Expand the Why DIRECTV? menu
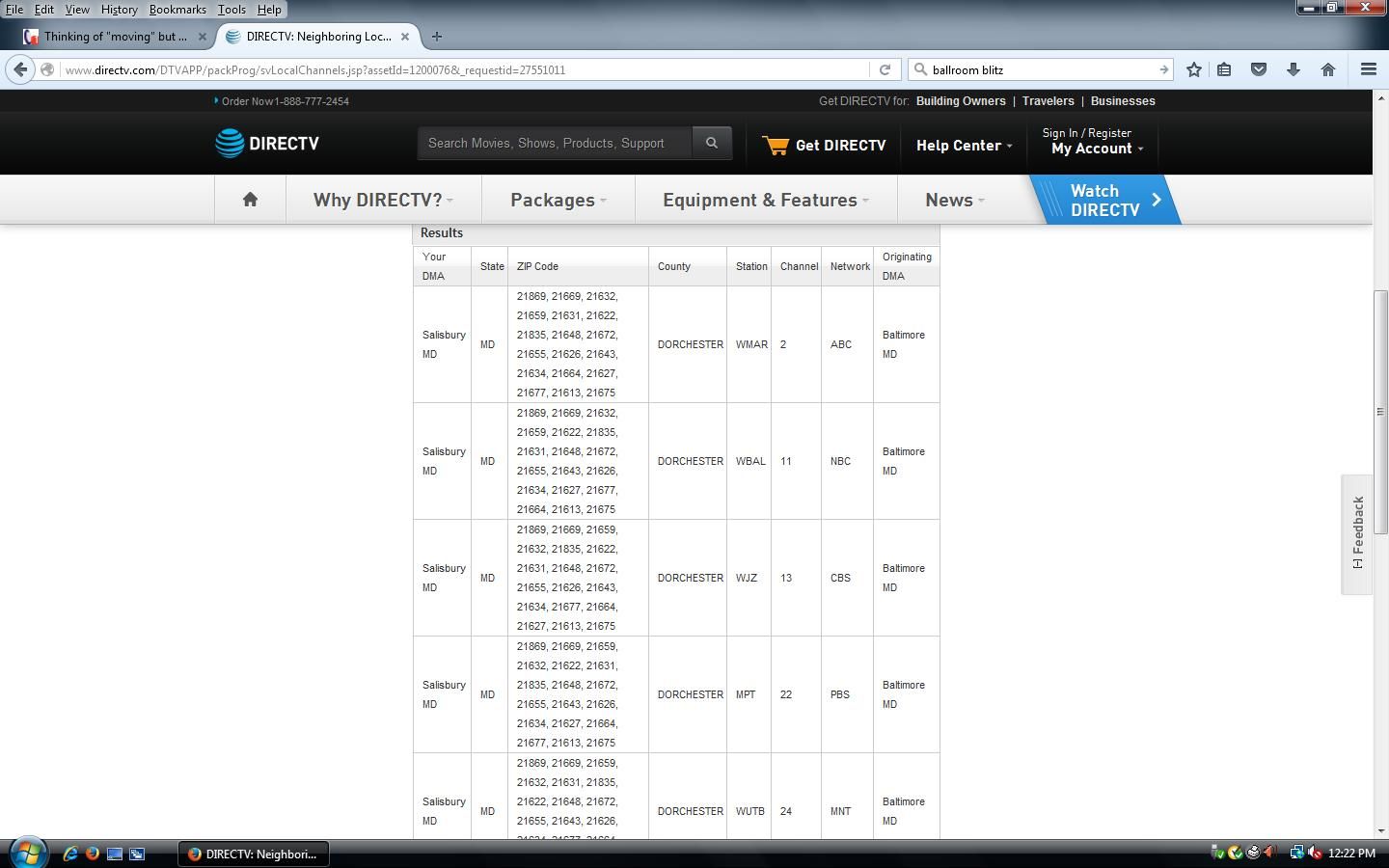 click(383, 200)
